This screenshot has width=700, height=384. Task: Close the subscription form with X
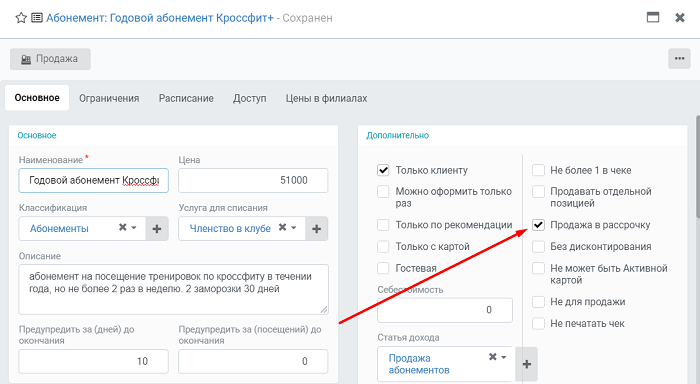pos(680,17)
